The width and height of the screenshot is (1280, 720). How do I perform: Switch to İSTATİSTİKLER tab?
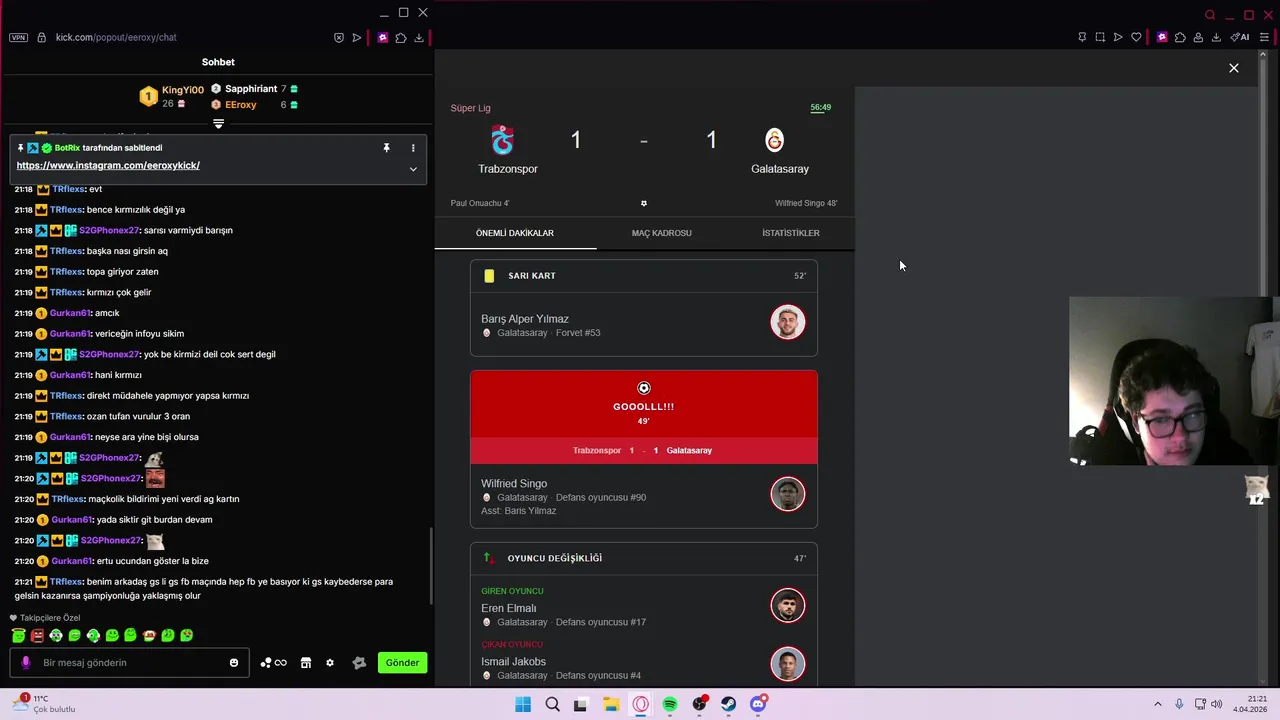pyautogui.click(x=791, y=233)
